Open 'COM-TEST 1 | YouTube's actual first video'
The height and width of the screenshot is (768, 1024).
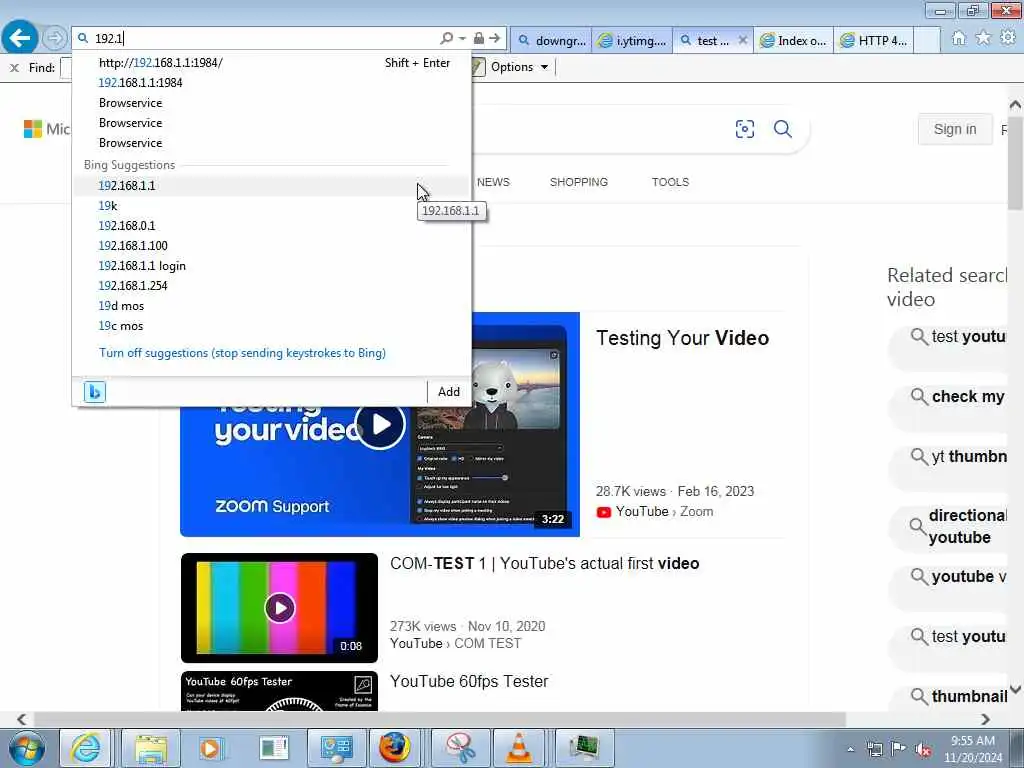click(545, 564)
